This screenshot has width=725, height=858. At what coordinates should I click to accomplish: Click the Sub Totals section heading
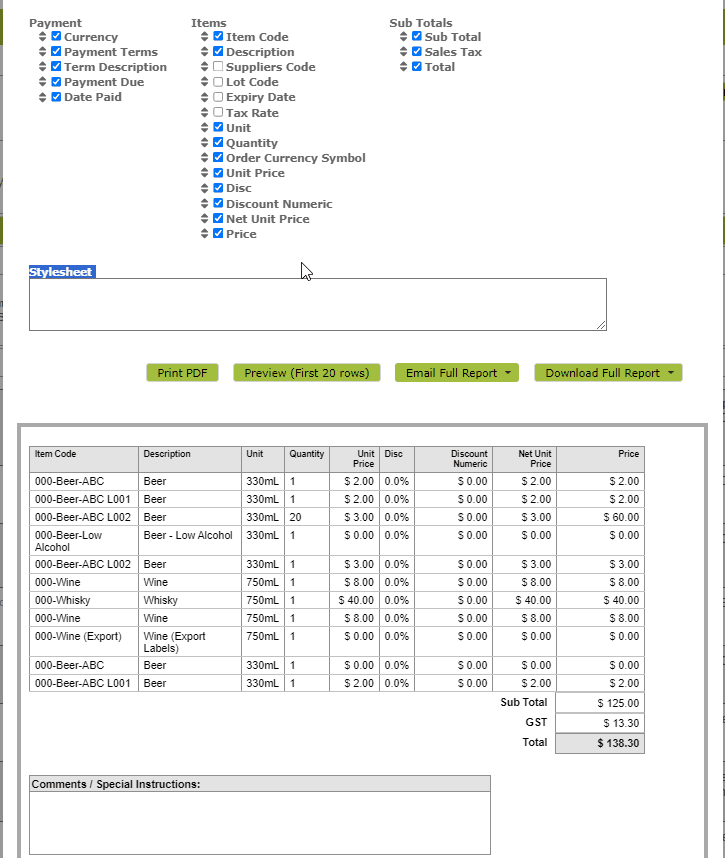(421, 23)
